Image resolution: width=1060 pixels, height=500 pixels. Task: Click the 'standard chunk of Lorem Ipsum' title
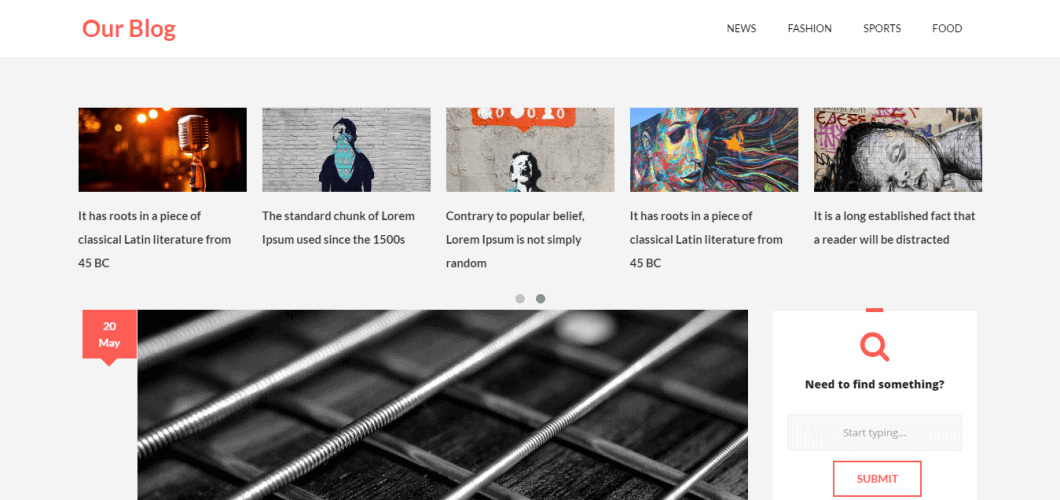[338, 228]
